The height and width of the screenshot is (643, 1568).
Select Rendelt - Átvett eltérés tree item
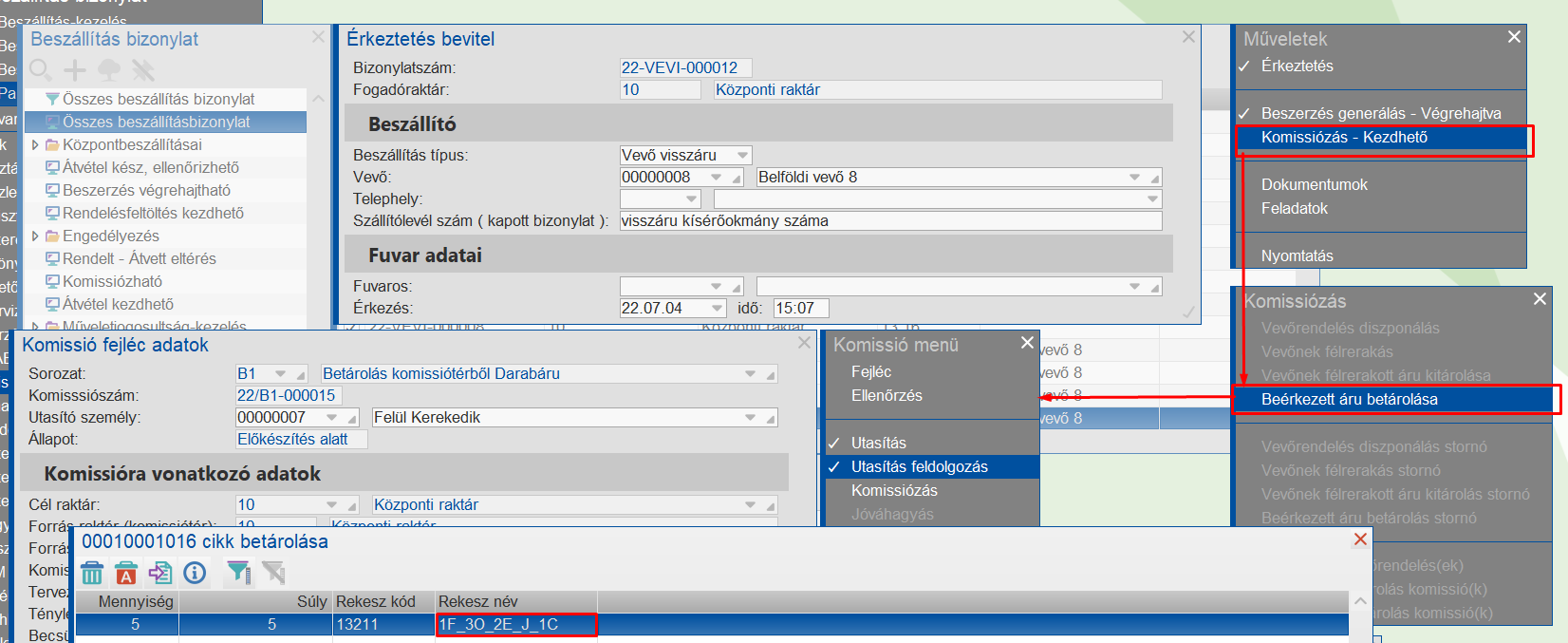[139, 258]
